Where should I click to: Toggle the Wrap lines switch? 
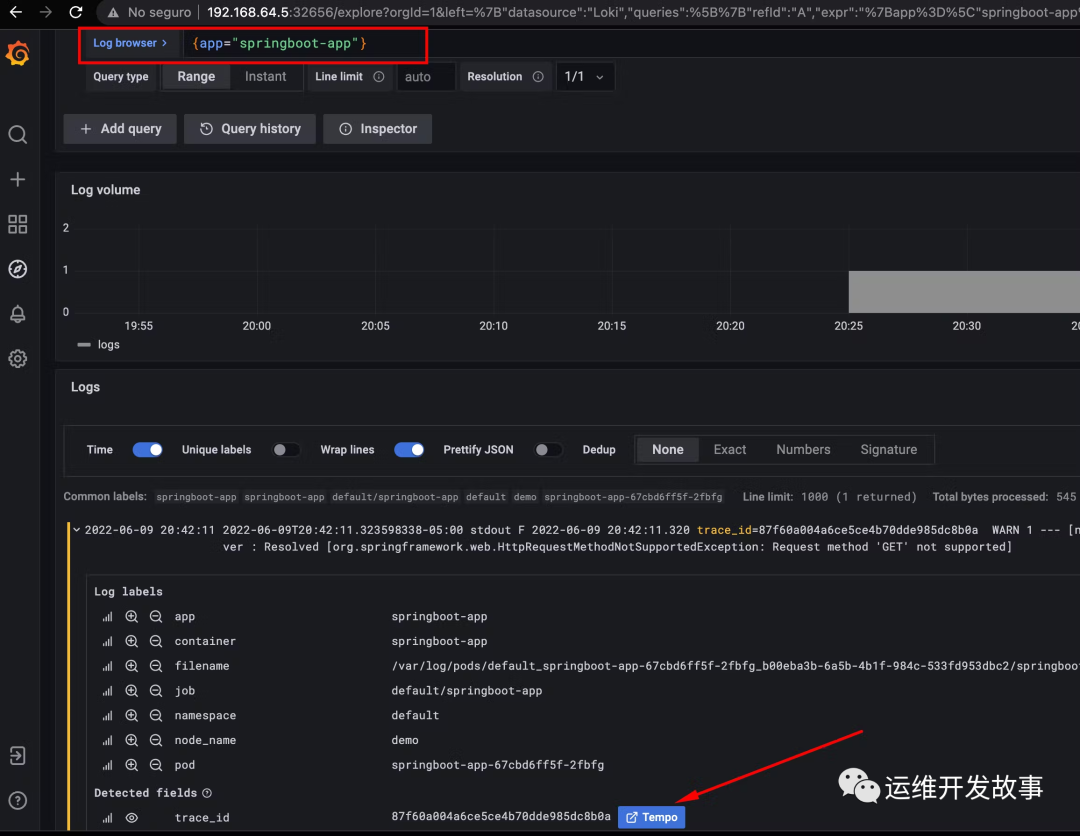[409, 450]
